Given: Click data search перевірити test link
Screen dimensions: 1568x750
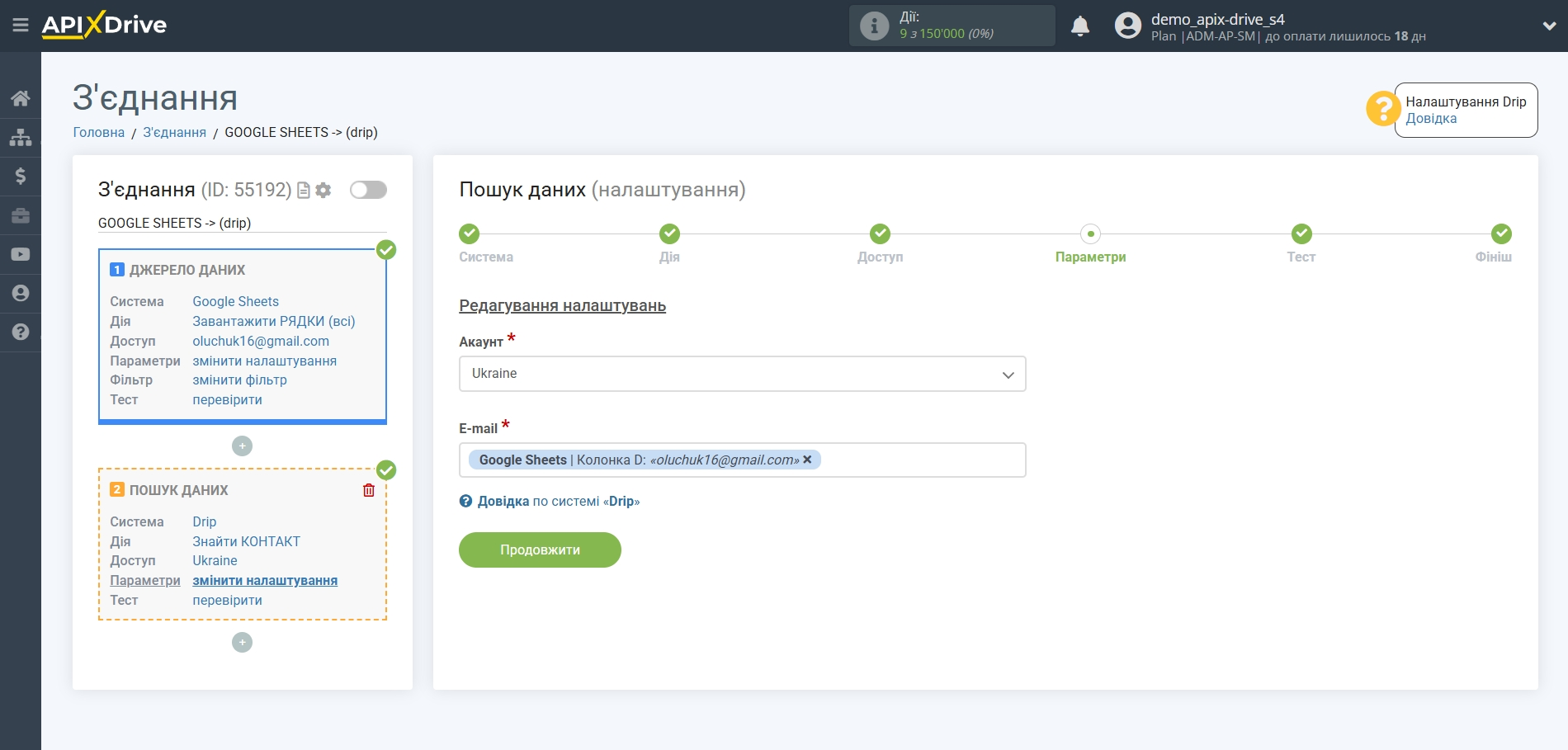Looking at the screenshot, I should [227, 600].
